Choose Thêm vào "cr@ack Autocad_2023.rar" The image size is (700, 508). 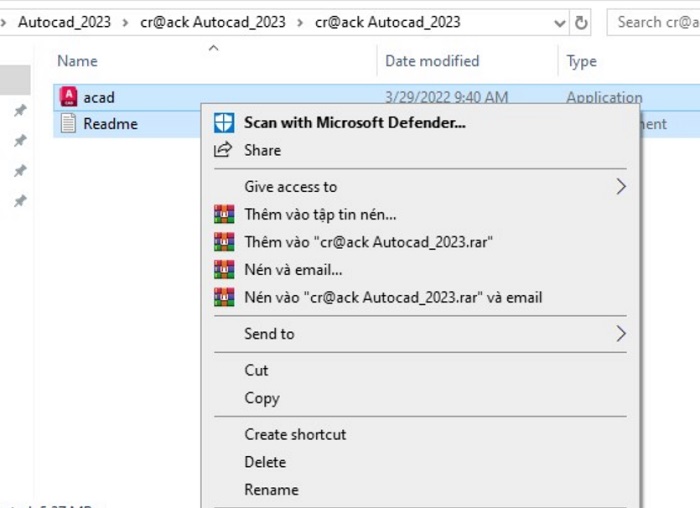[421, 242]
